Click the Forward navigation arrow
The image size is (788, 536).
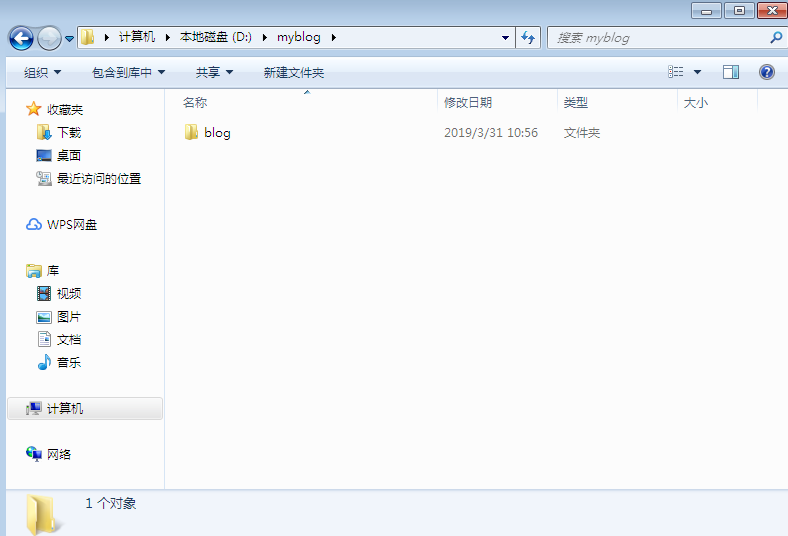point(49,38)
